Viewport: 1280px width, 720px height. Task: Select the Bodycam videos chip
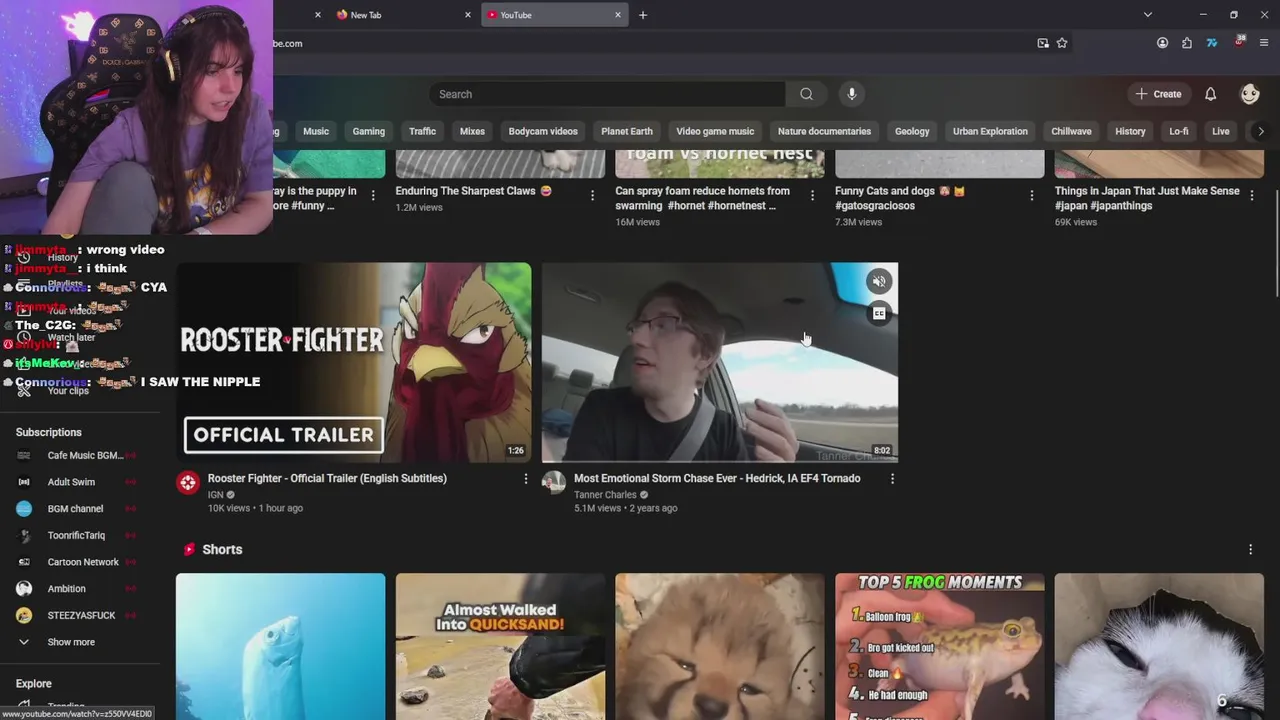tap(543, 131)
